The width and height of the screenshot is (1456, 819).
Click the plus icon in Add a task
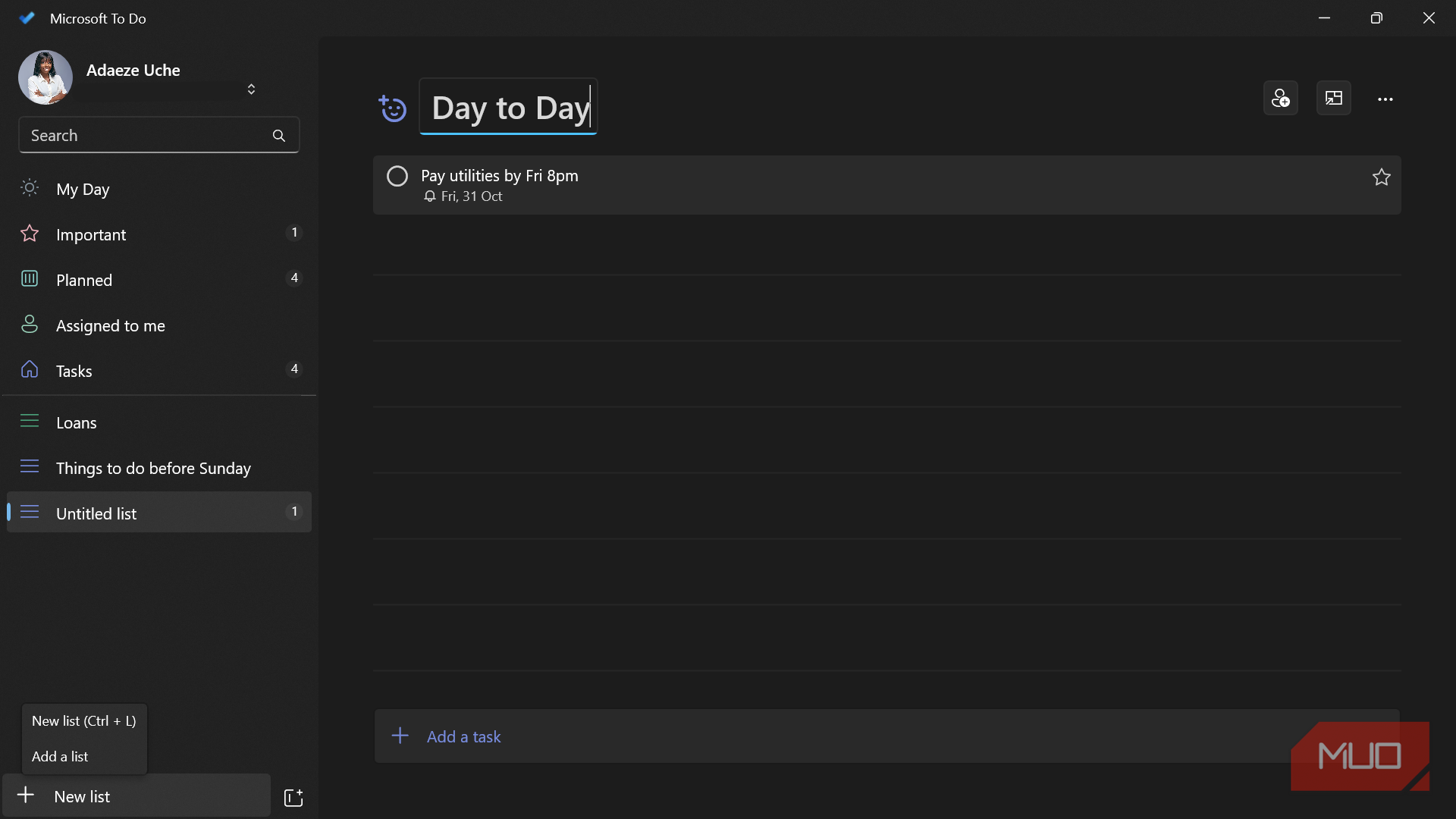400,736
